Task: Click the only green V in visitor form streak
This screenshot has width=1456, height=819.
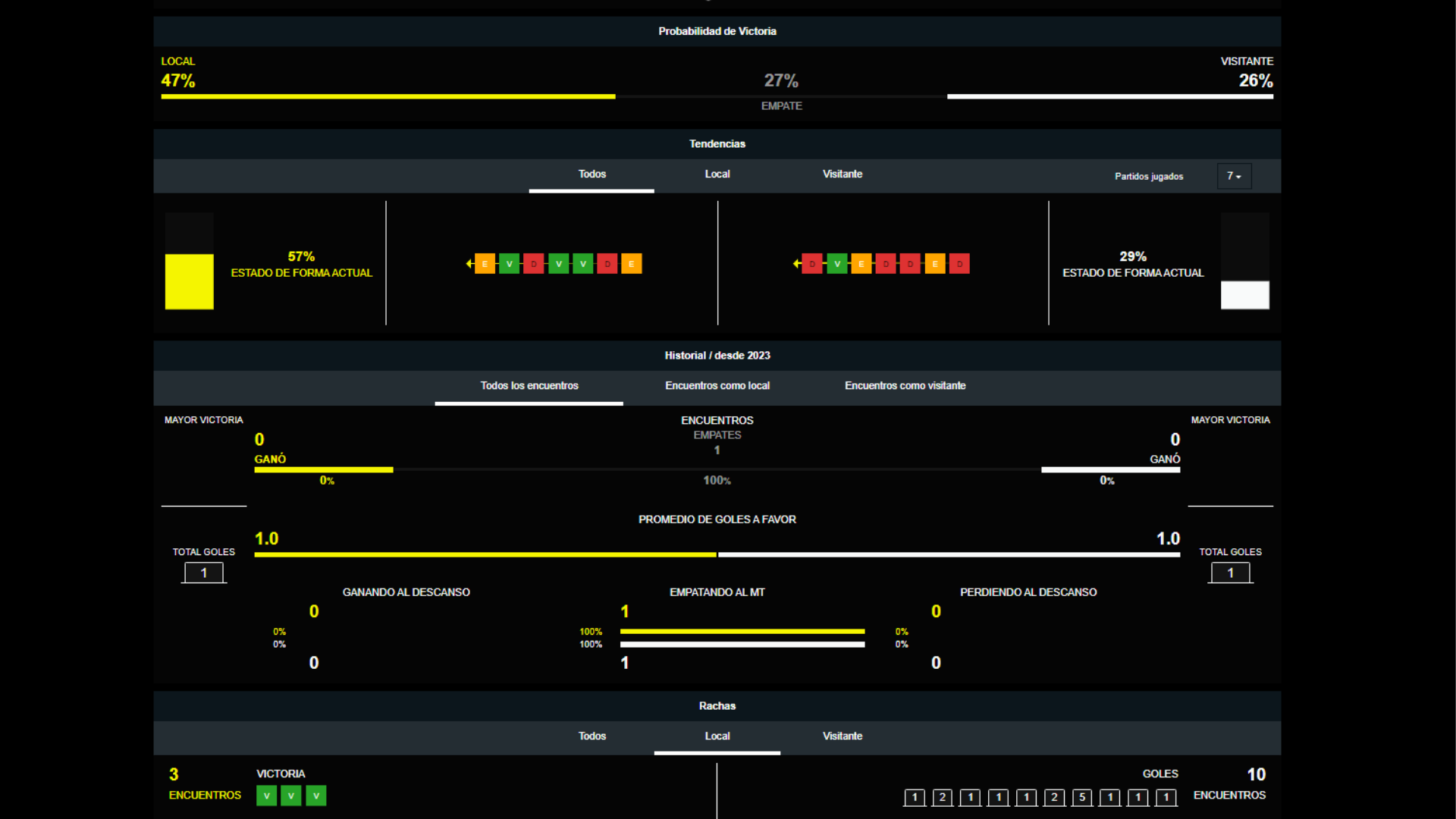Action: [x=836, y=264]
